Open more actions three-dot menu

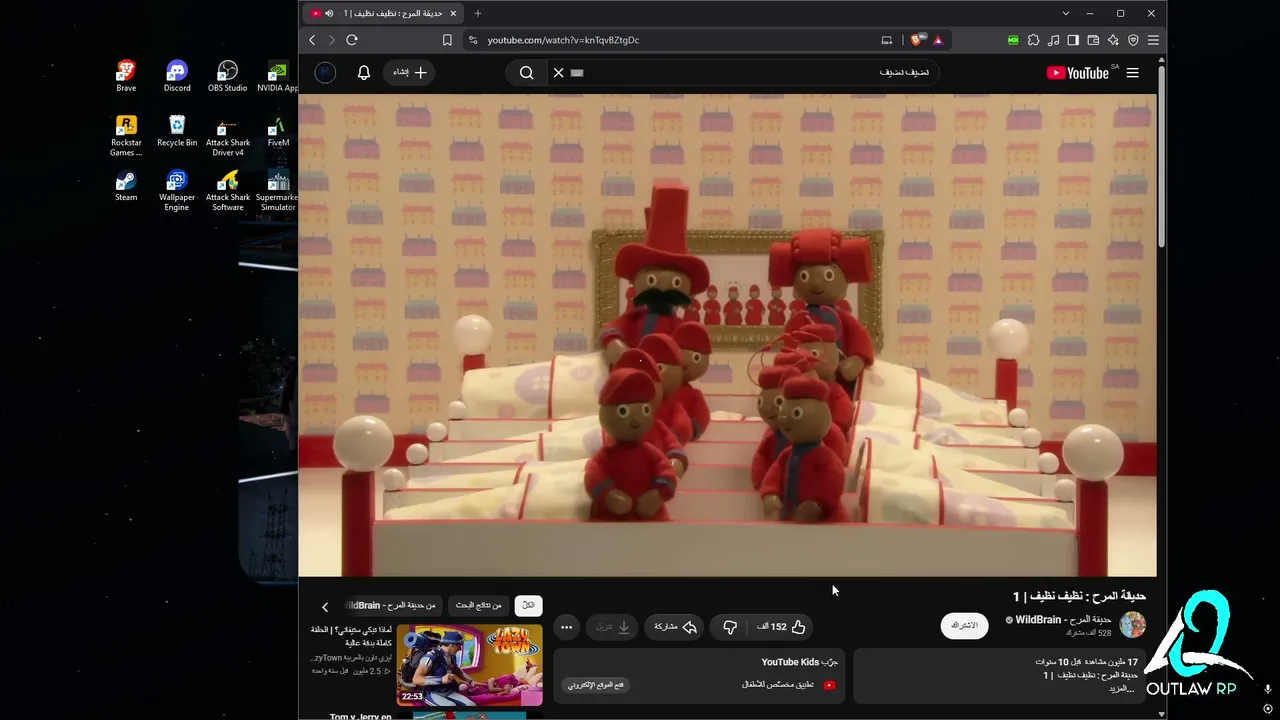pyautogui.click(x=566, y=627)
